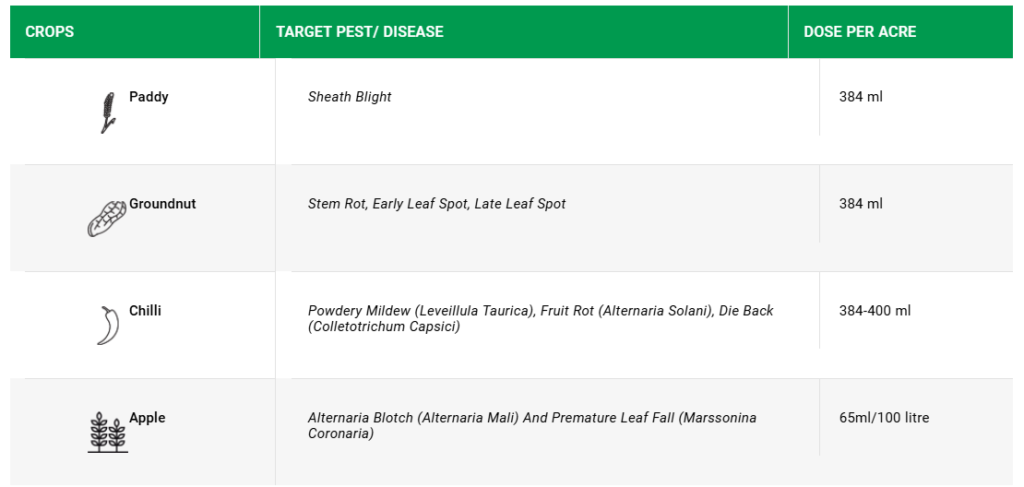Click the Paddy dose 384 ml
This screenshot has width=1024, height=487.
click(861, 97)
